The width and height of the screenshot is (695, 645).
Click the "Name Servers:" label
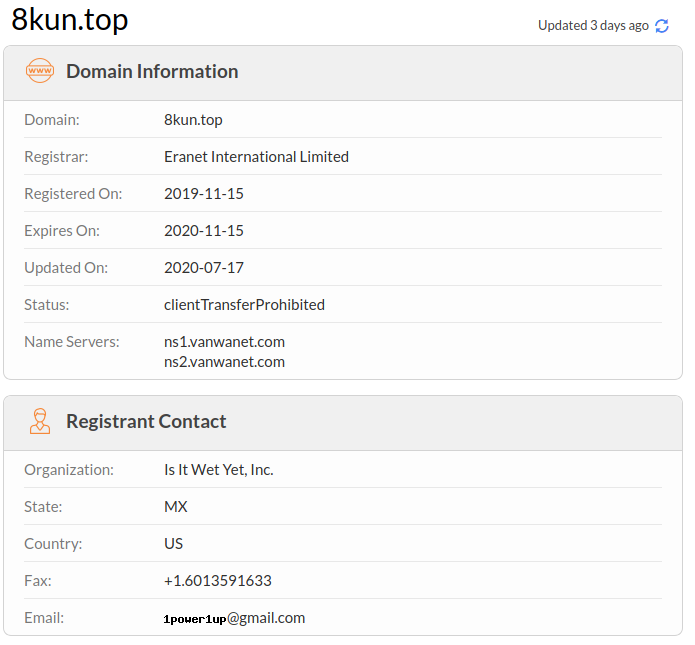click(72, 342)
